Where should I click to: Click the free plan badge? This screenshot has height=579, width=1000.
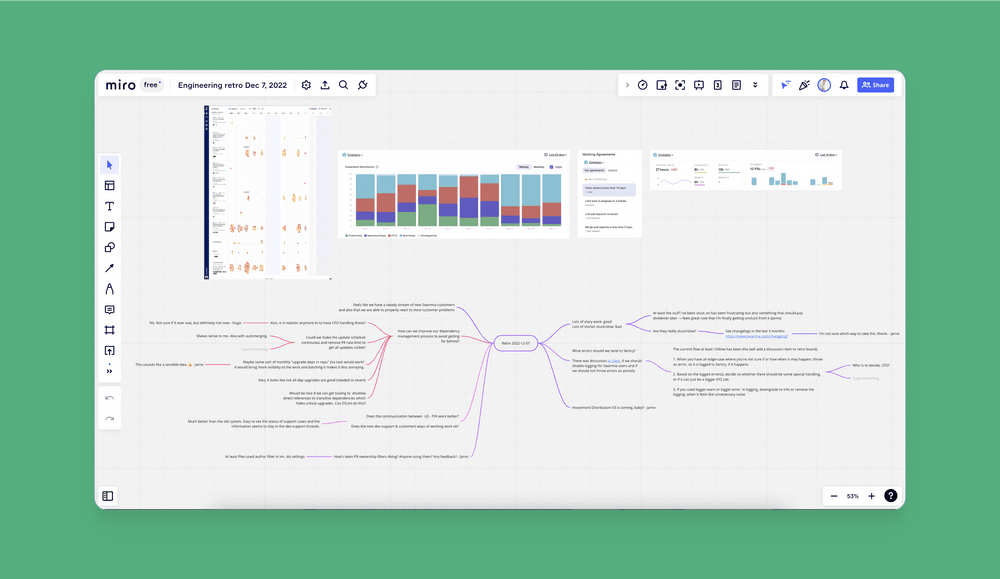152,85
